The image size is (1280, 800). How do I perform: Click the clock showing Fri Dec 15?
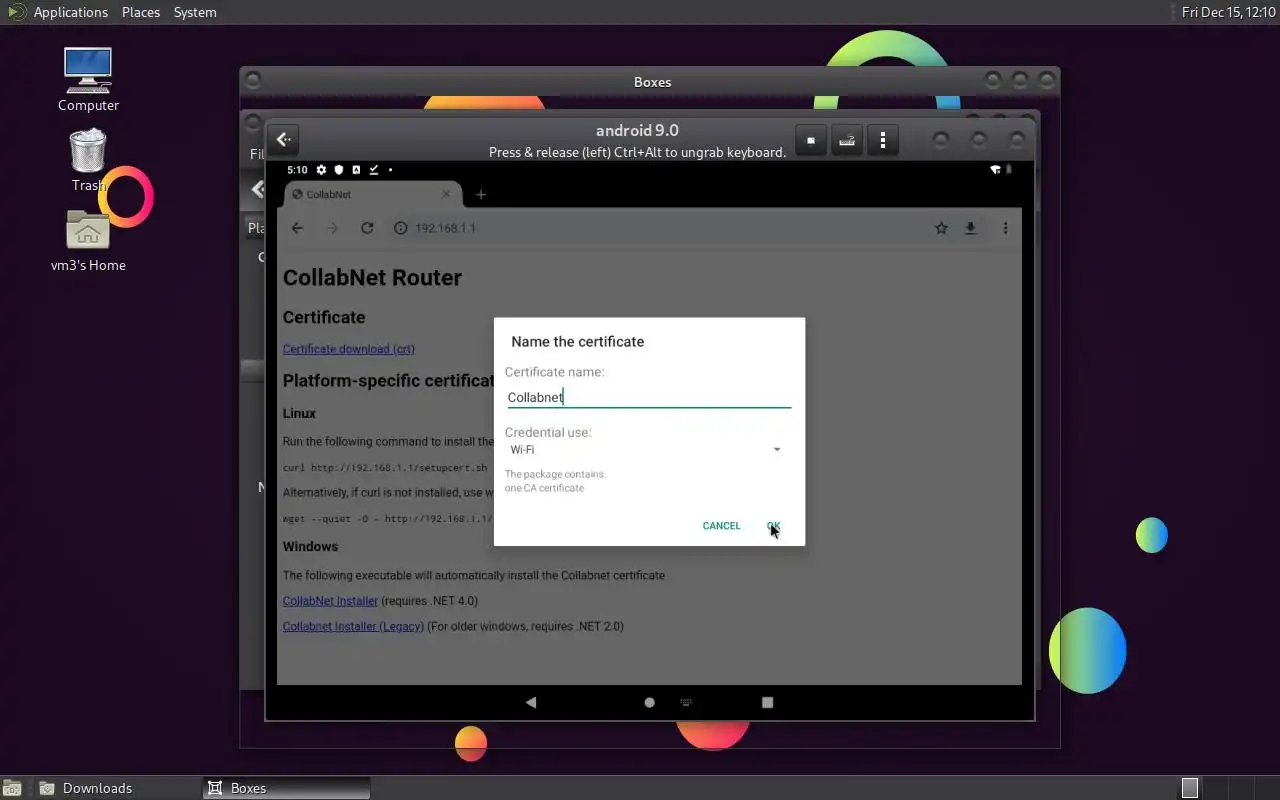pyautogui.click(x=1228, y=12)
